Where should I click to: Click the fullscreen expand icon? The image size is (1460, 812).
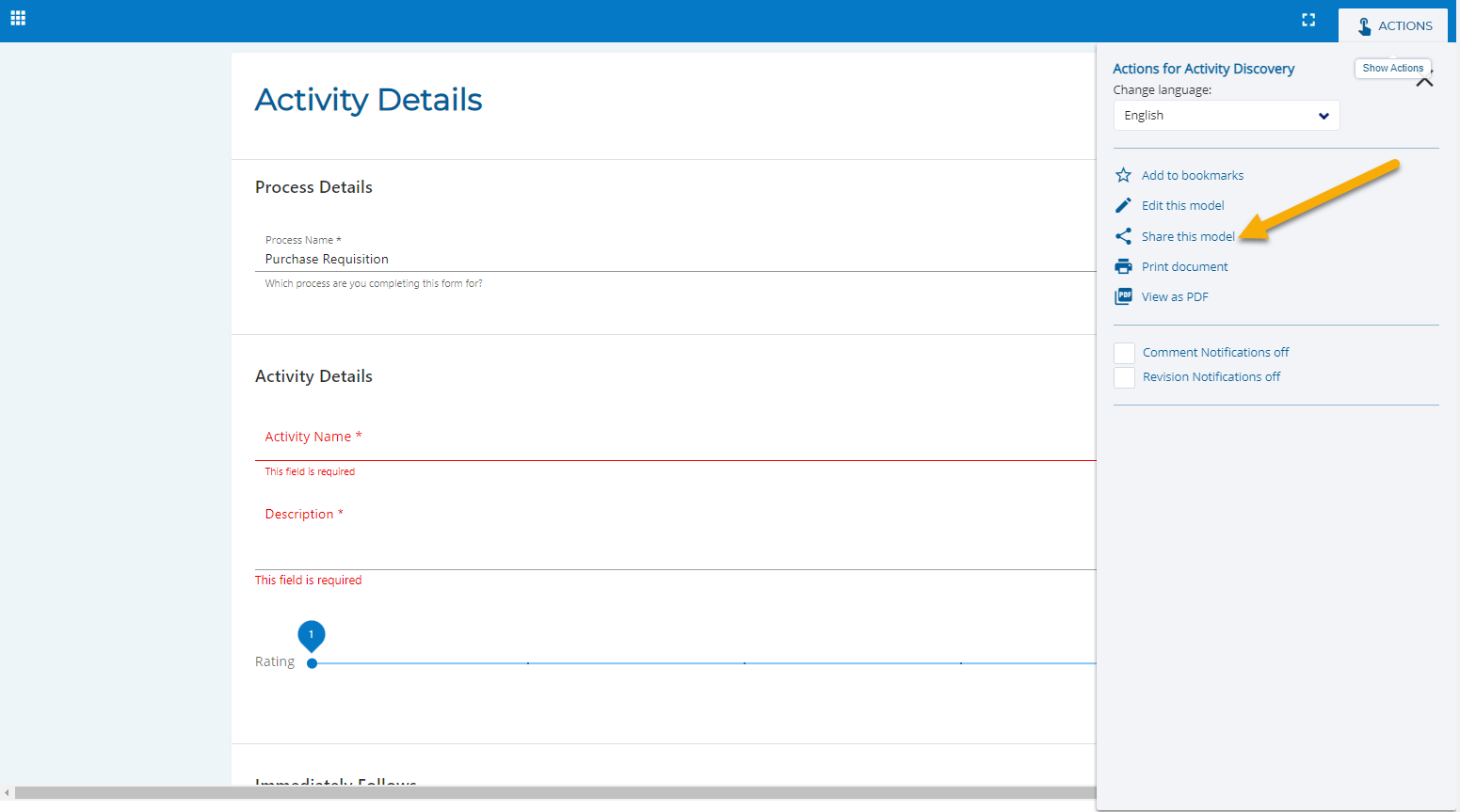click(1308, 20)
